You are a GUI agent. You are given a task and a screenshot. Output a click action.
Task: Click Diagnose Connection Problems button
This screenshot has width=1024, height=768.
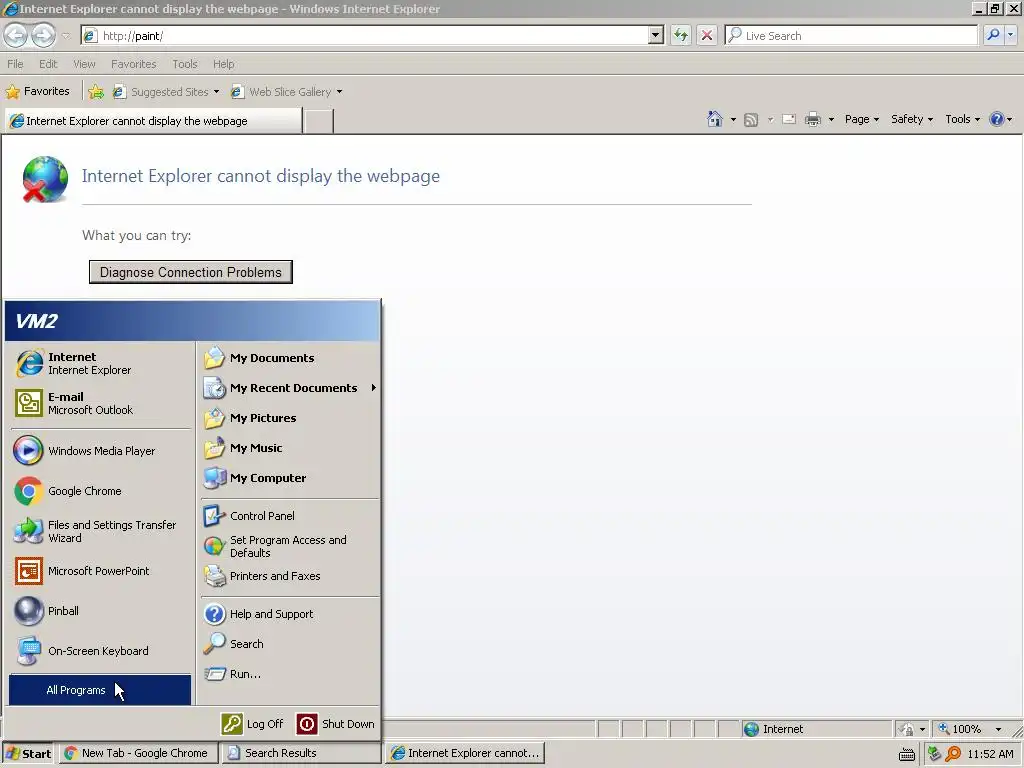coord(191,272)
